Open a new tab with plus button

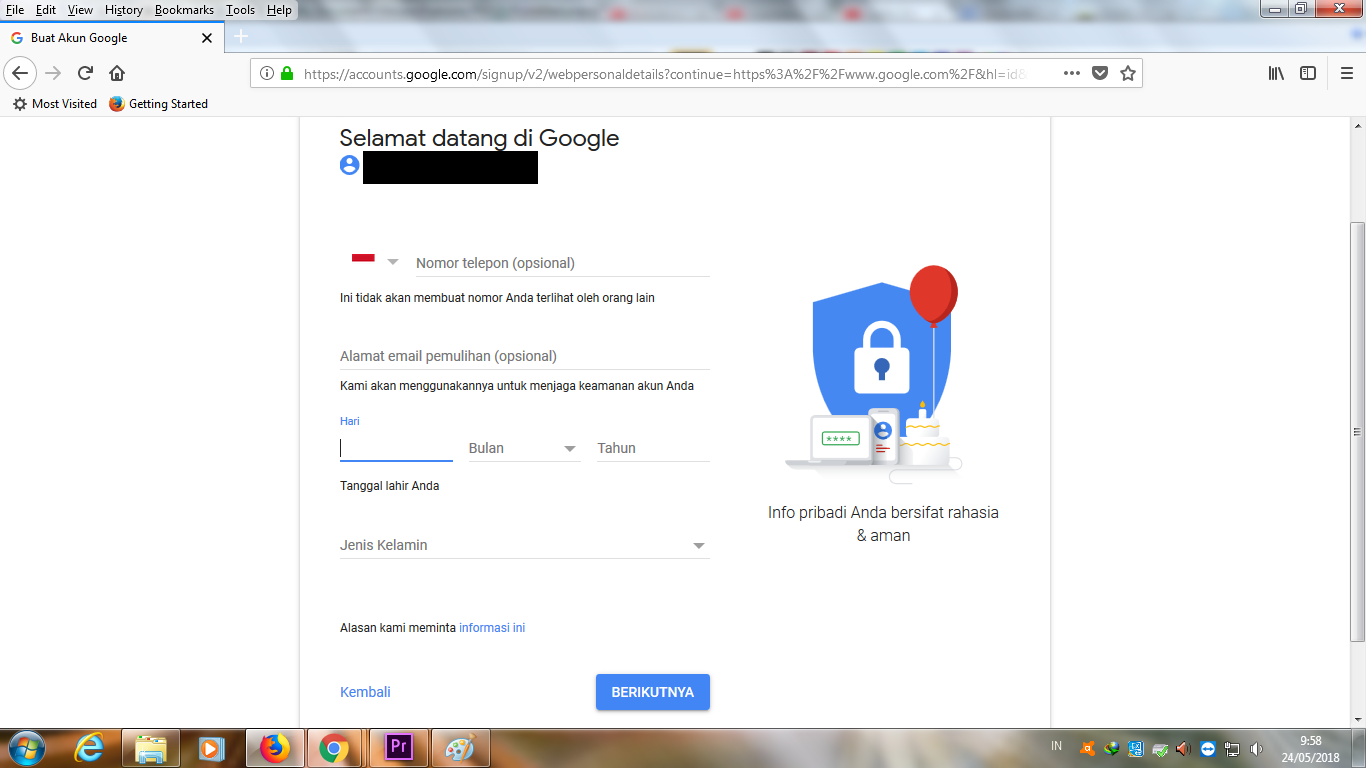tap(240, 37)
